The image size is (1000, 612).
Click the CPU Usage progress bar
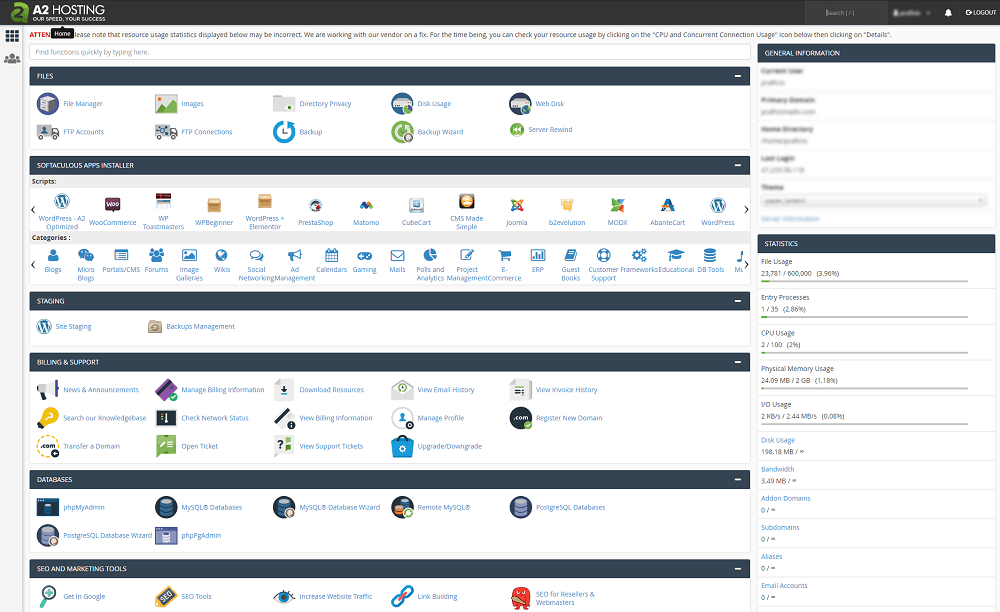864,353
